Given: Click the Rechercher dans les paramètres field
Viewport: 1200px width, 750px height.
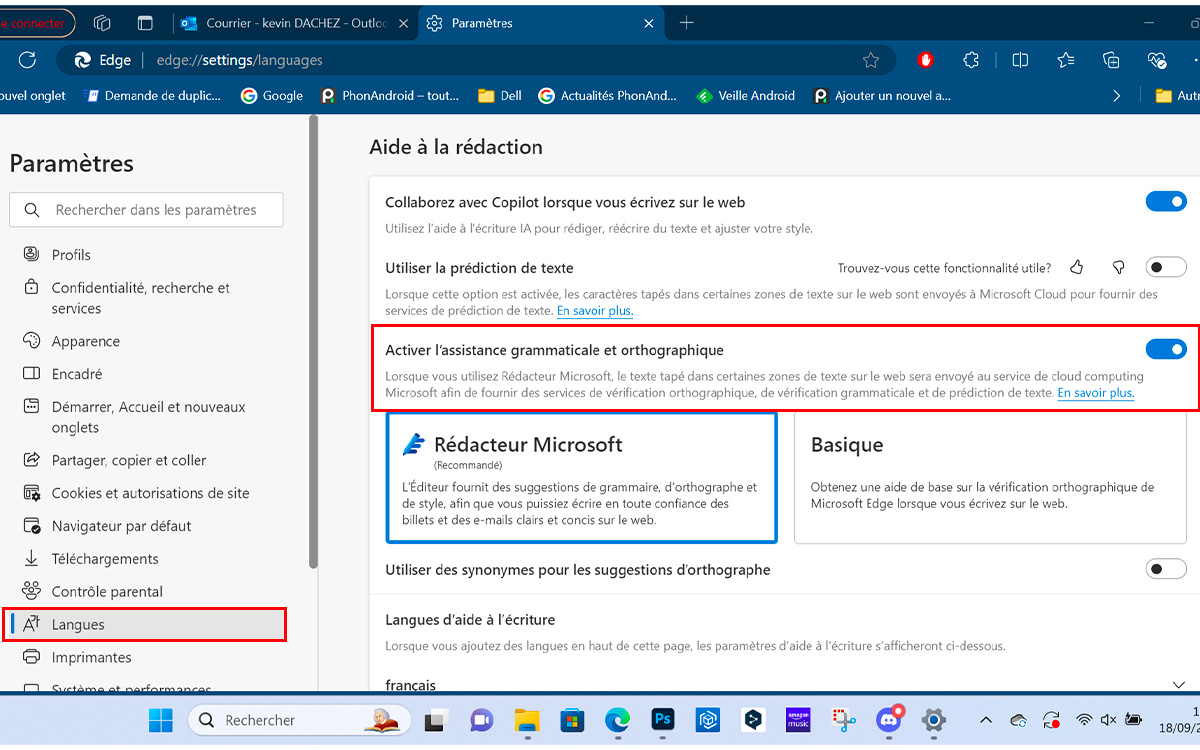Looking at the screenshot, I should [x=146, y=210].
